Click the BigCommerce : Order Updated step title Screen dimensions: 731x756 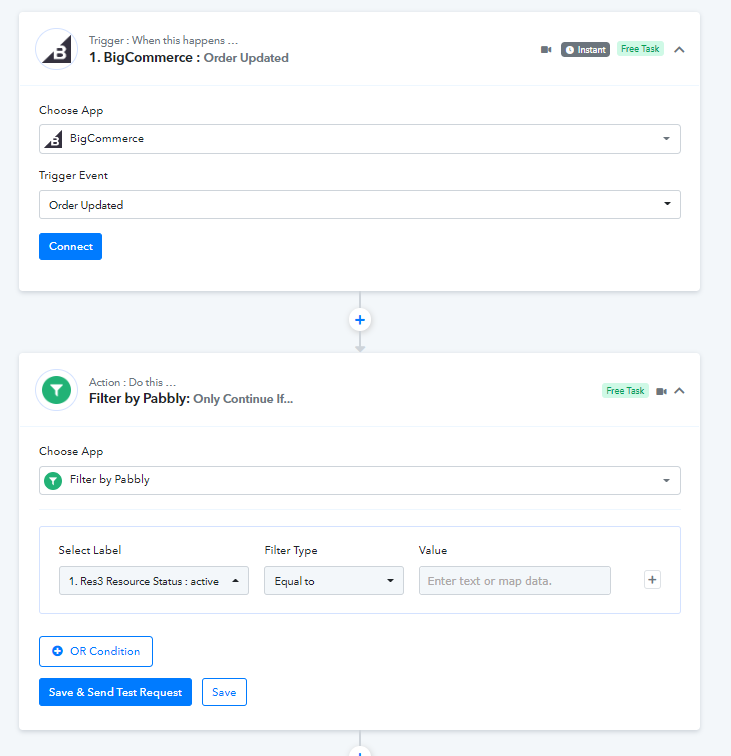(189, 57)
